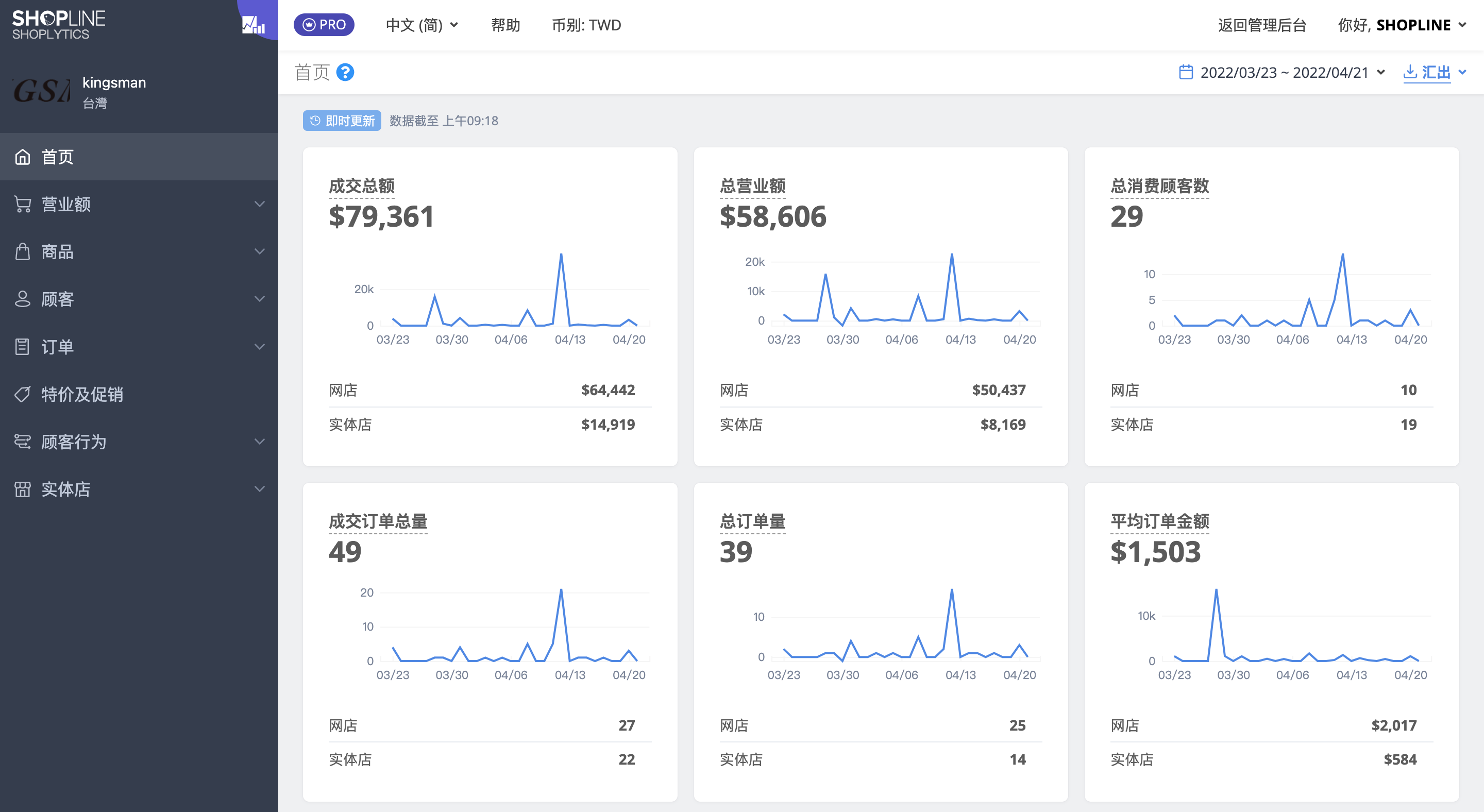Click the store icon for 实体店
The height and width of the screenshot is (812, 1484).
pyautogui.click(x=23, y=489)
